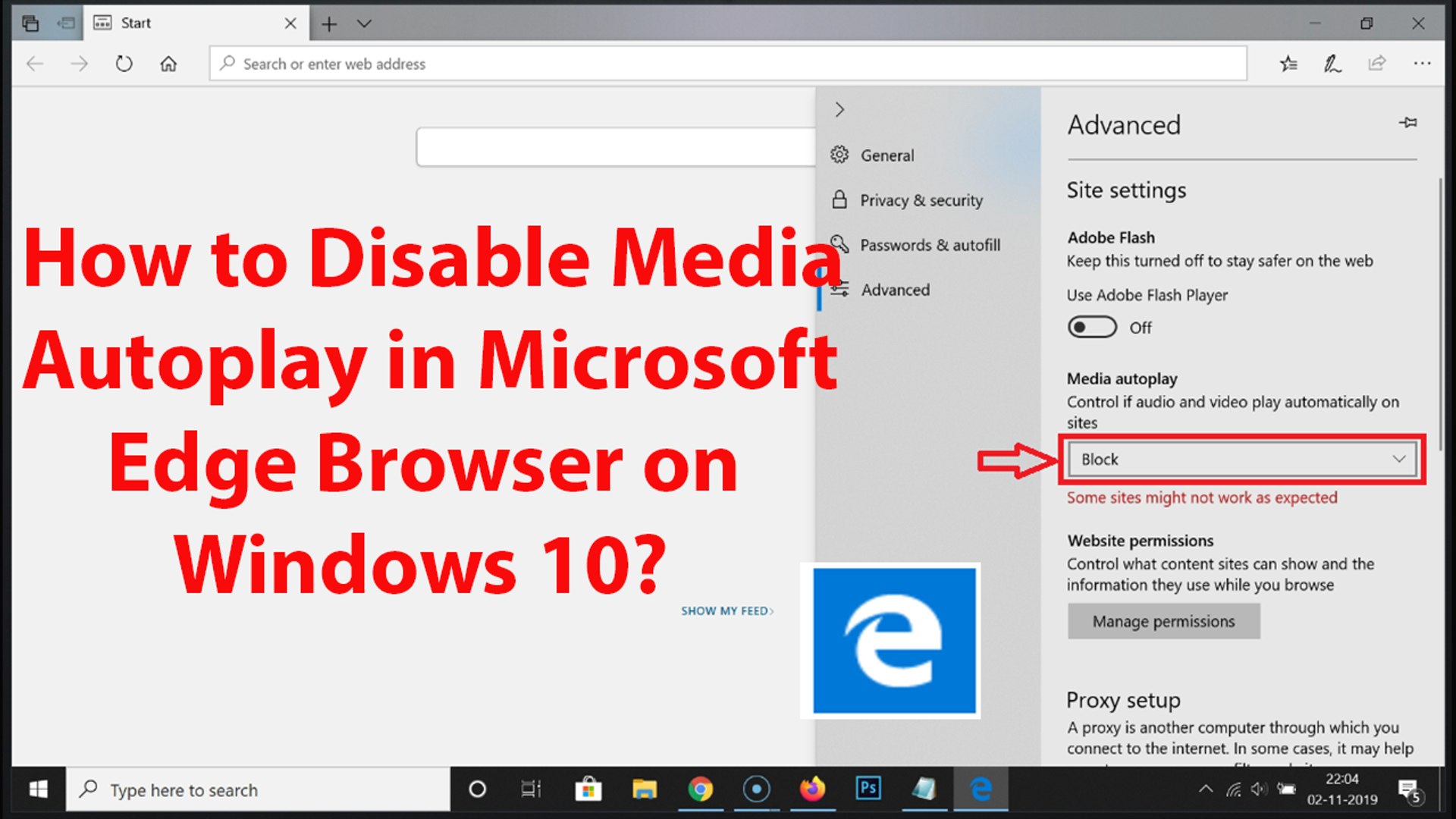Open the Media autoplay Block dropdown
1456x819 pixels.
tap(1241, 460)
